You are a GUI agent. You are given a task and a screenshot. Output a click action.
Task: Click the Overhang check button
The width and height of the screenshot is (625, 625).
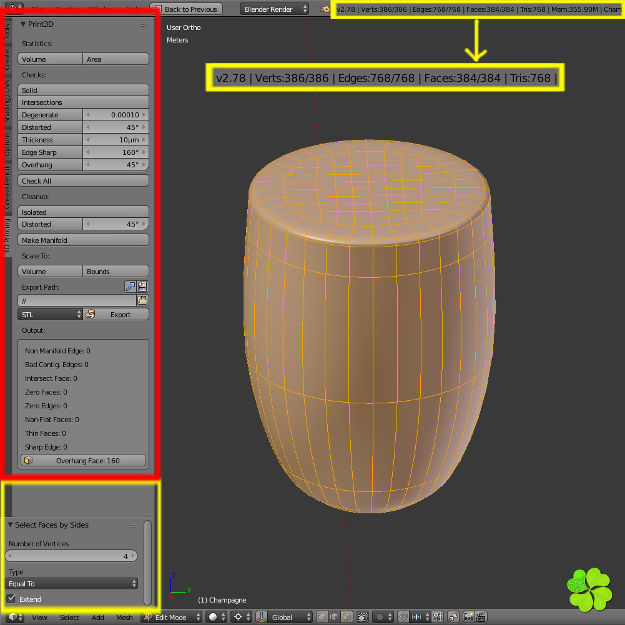tap(50, 165)
